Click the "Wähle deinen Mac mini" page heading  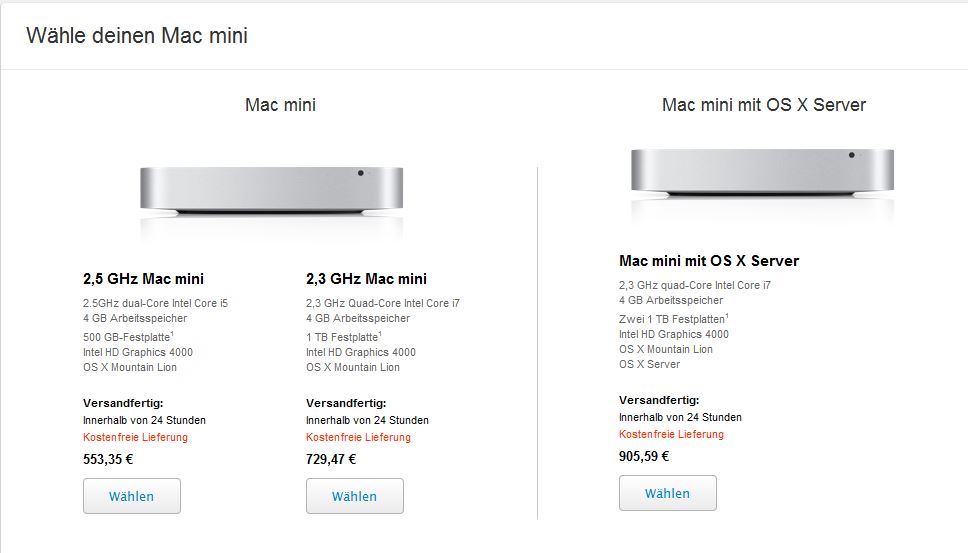tap(137, 36)
